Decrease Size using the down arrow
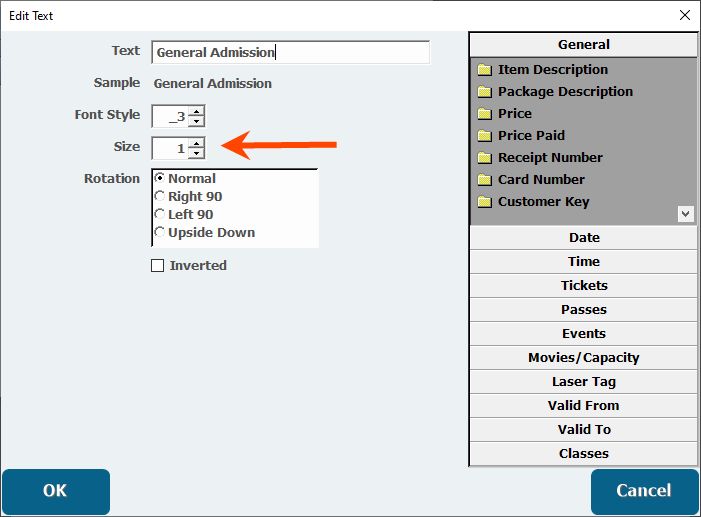Image resolution: width=701 pixels, height=517 pixels. (x=196, y=153)
